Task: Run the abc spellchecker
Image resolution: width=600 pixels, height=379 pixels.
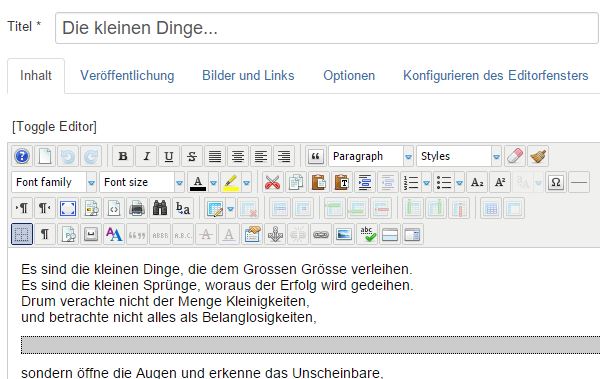Action: (367, 234)
